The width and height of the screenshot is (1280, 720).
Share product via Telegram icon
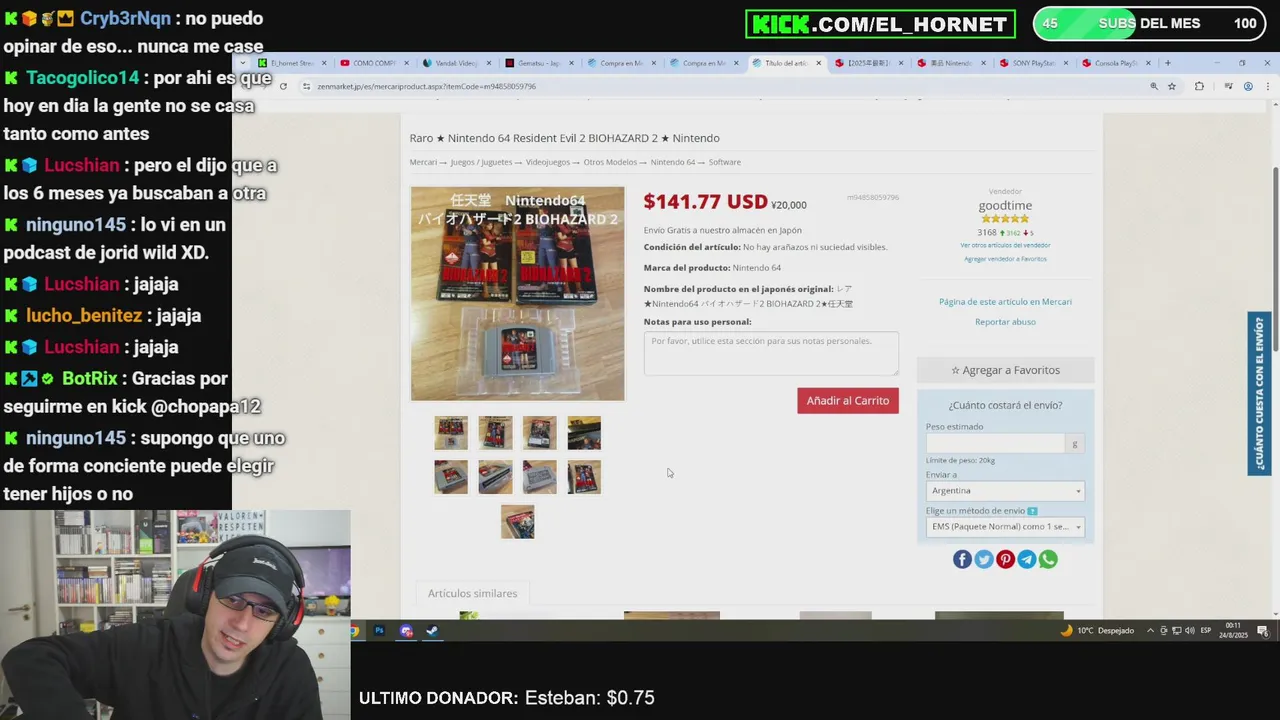pos(1027,559)
